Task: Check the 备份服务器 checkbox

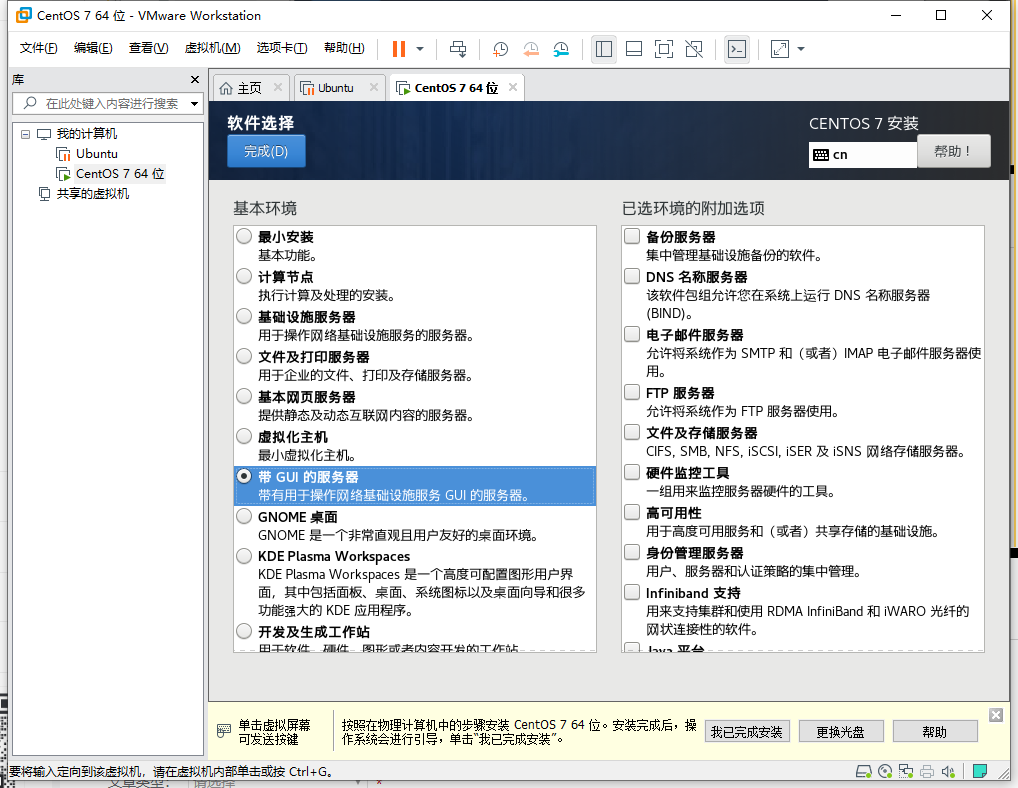Action: (632, 236)
